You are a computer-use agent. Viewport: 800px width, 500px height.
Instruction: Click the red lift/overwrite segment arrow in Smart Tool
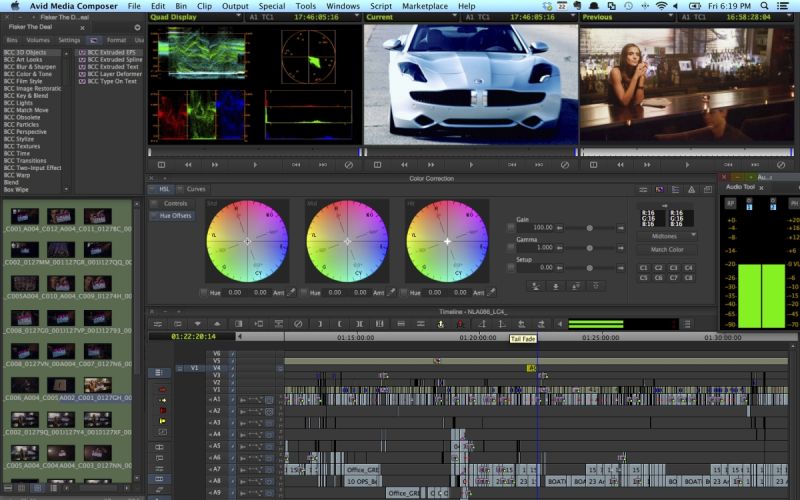coord(162,389)
